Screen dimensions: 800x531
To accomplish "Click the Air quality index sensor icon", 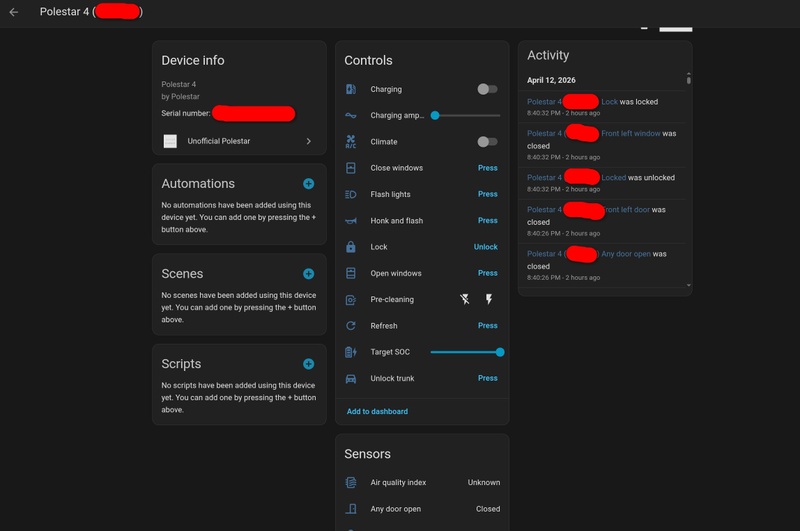I will 351,483.
